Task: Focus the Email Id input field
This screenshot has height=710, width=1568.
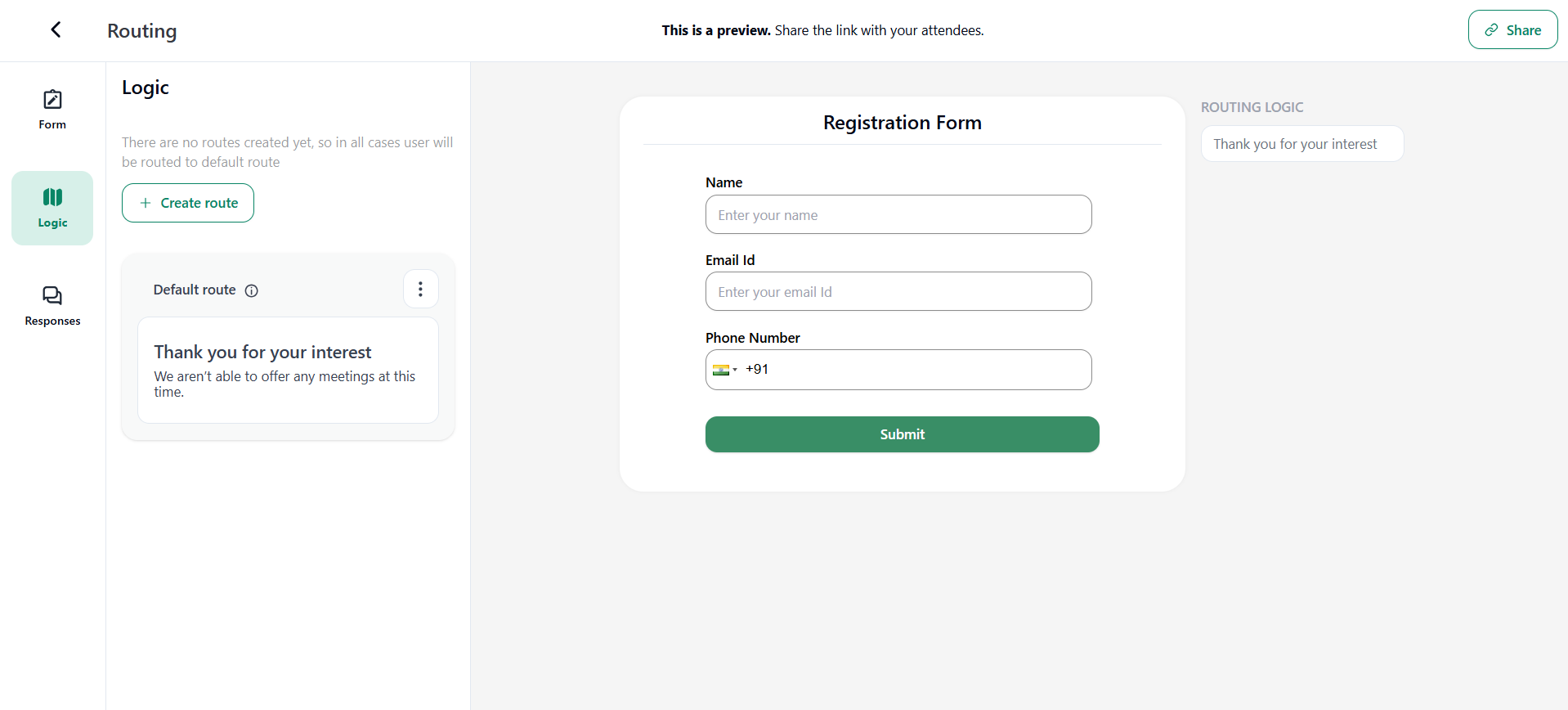Action: [898, 292]
